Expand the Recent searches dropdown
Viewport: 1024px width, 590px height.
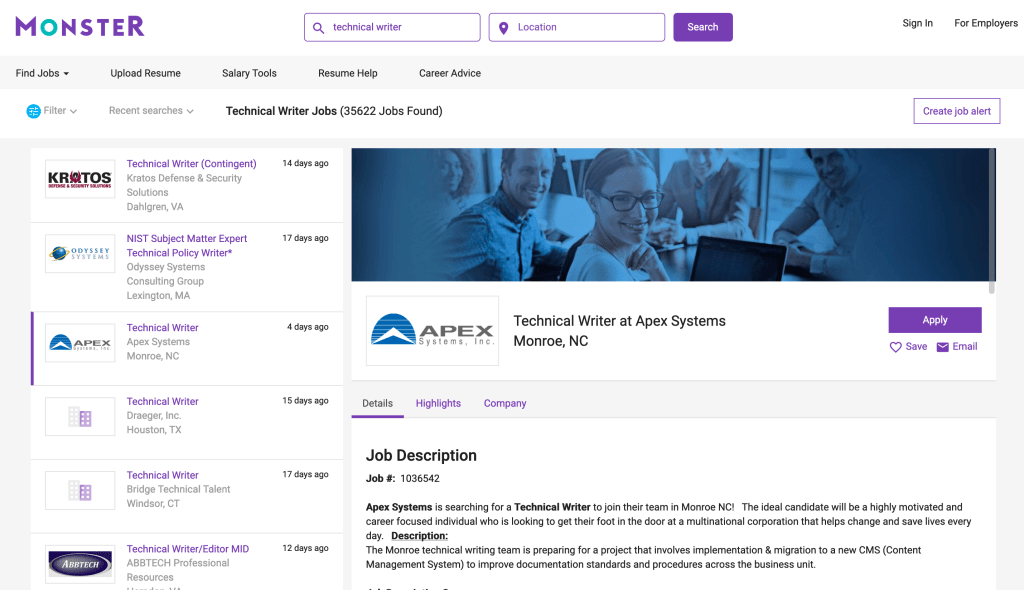coord(151,111)
